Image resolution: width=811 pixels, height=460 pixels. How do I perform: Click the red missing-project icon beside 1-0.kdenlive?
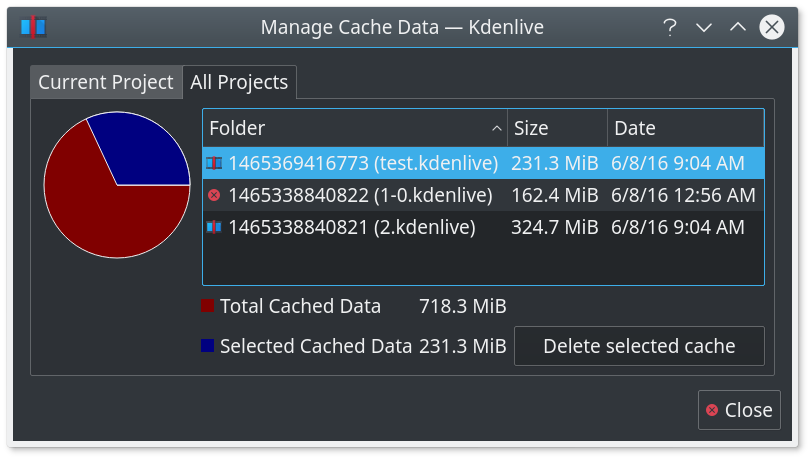click(x=214, y=195)
